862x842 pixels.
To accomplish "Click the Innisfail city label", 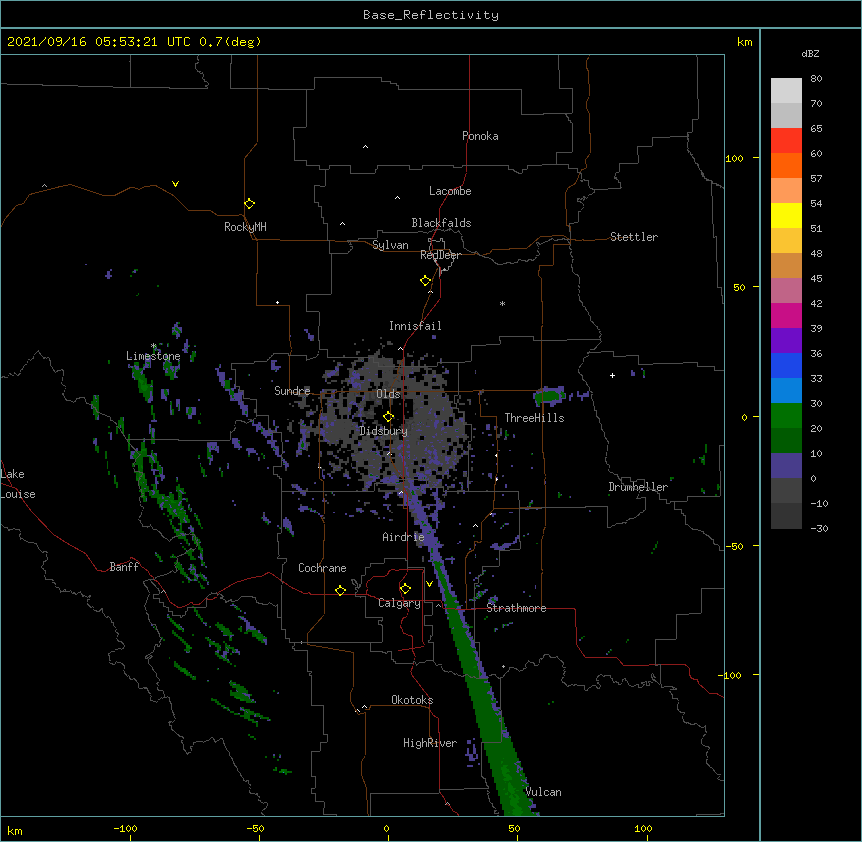I will 415,326.
